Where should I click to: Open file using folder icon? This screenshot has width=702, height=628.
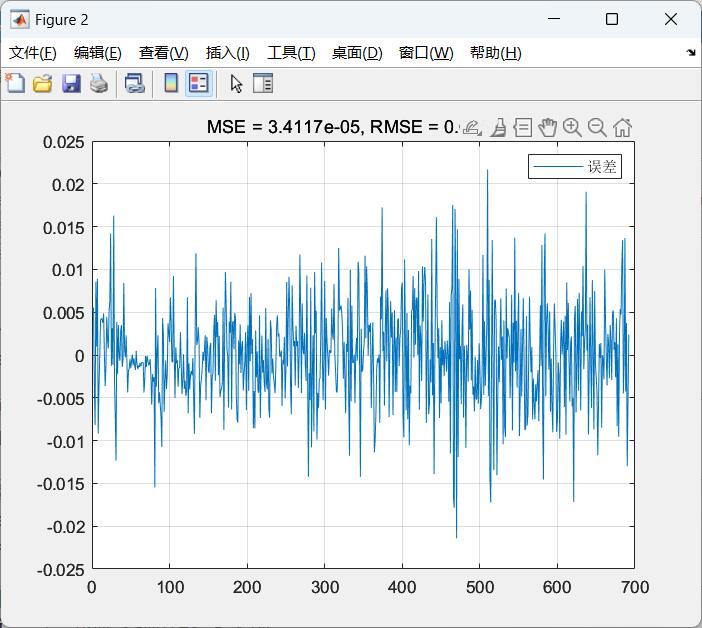pos(42,84)
